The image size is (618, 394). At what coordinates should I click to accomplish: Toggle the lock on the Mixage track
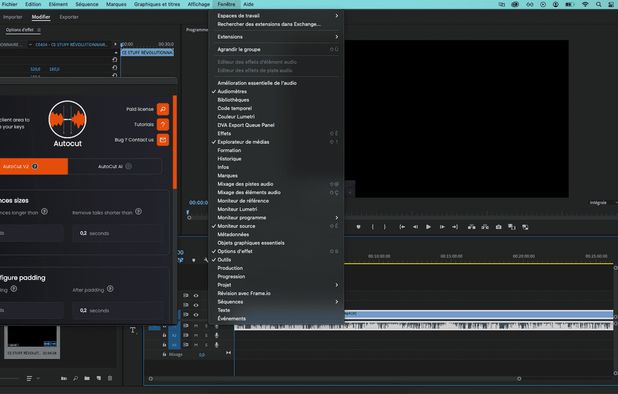164,354
